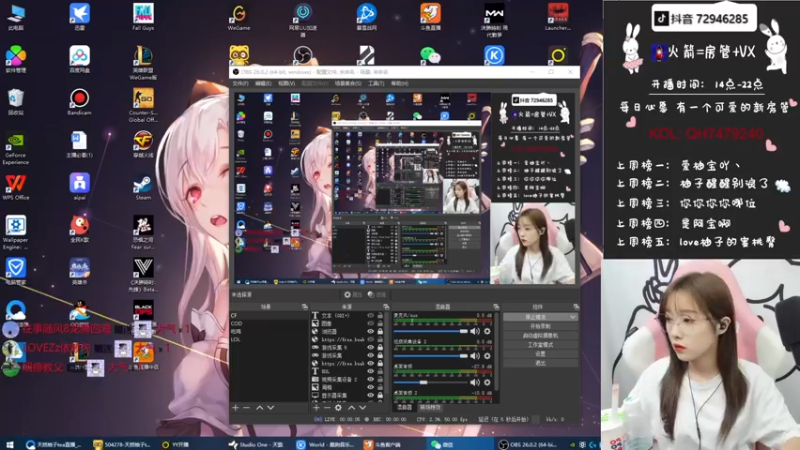Pop out the audio mixer dock
This screenshot has width=800, height=450.
495,307
